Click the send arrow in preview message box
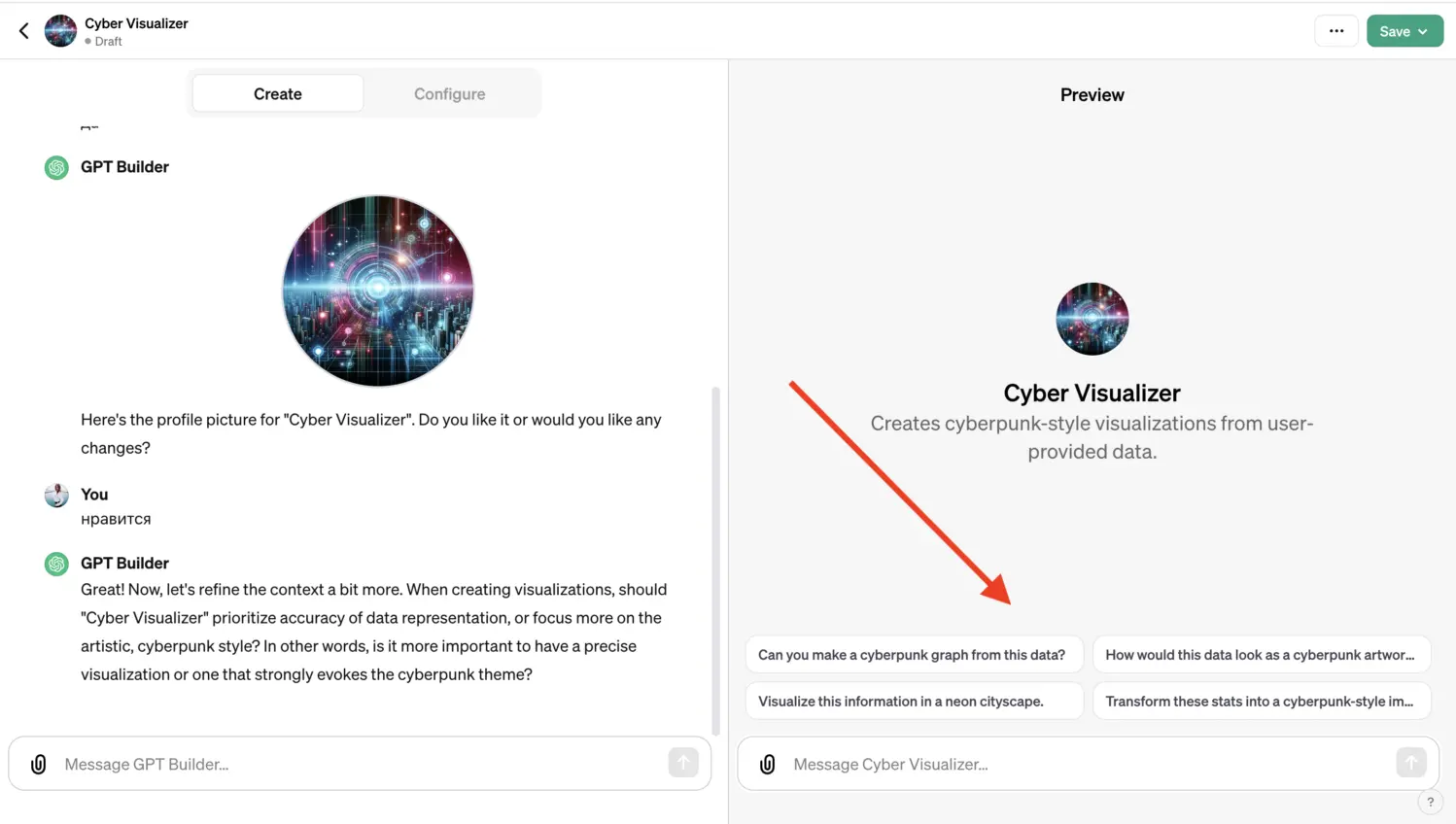This screenshot has width=1456, height=824. coord(1410,763)
